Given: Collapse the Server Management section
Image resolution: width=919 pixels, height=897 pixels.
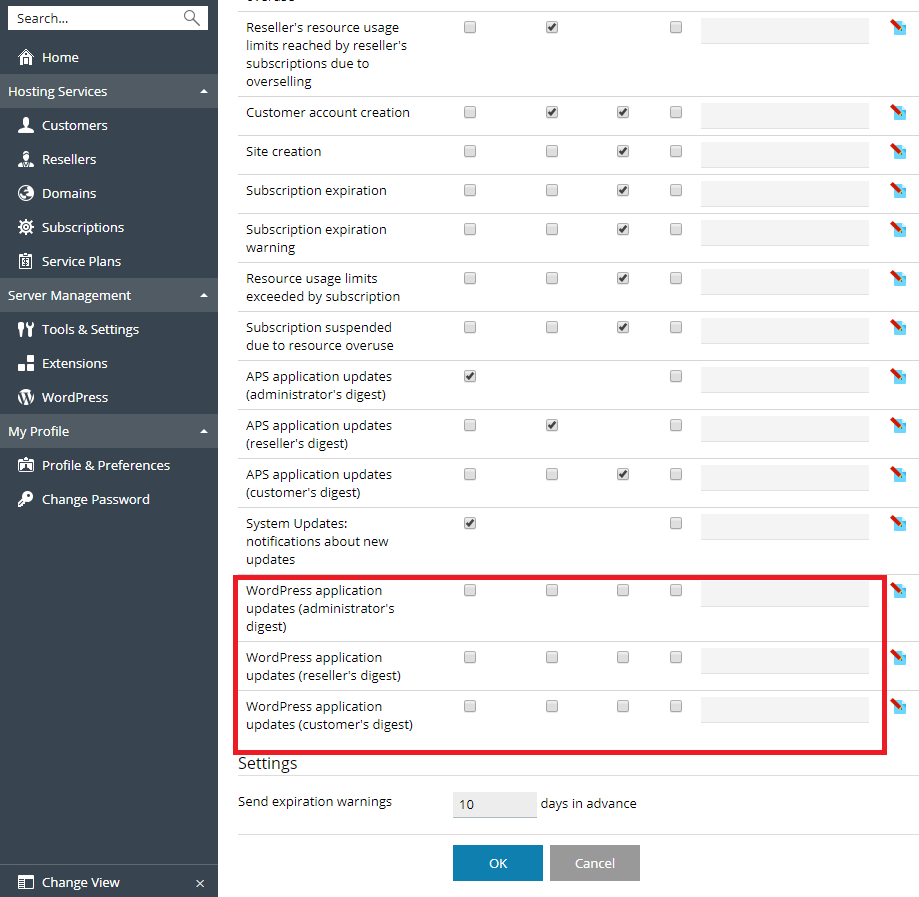Looking at the screenshot, I should 204,295.
